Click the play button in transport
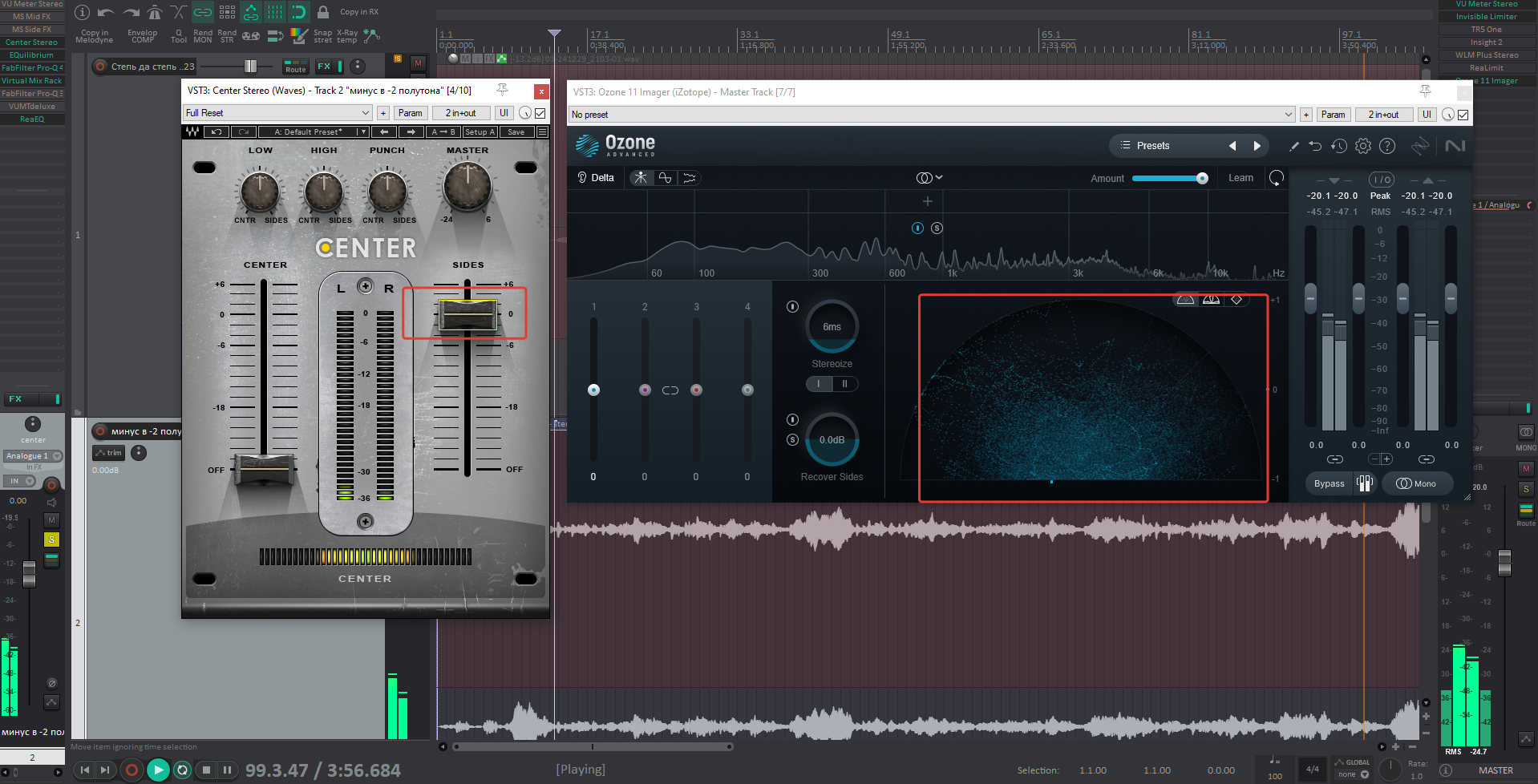Image resolution: width=1538 pixels, height=784 pixels. click(158, 770)
